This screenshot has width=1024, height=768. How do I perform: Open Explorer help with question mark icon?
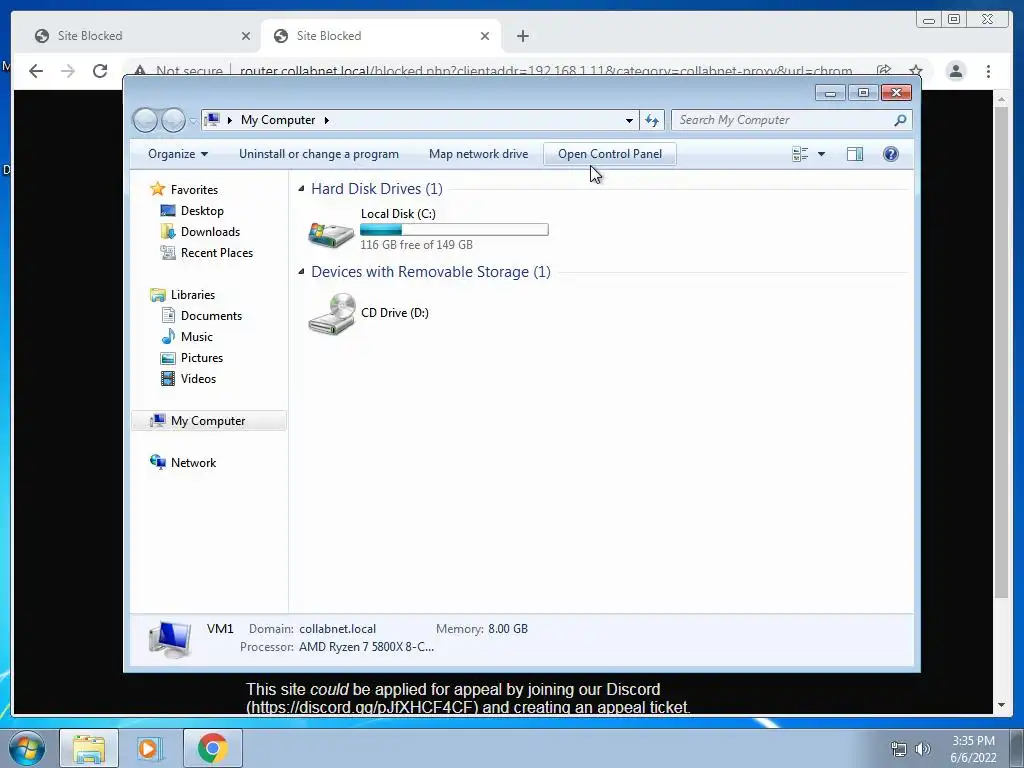pyautogui.click(x=890, y=154)
